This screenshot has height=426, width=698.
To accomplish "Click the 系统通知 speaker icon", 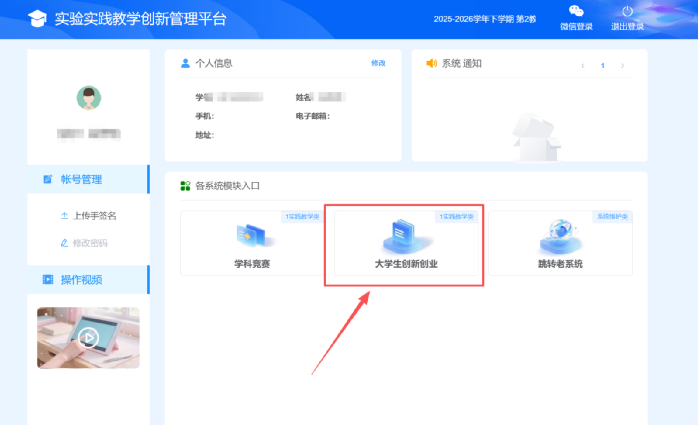I will pos(432,63).
